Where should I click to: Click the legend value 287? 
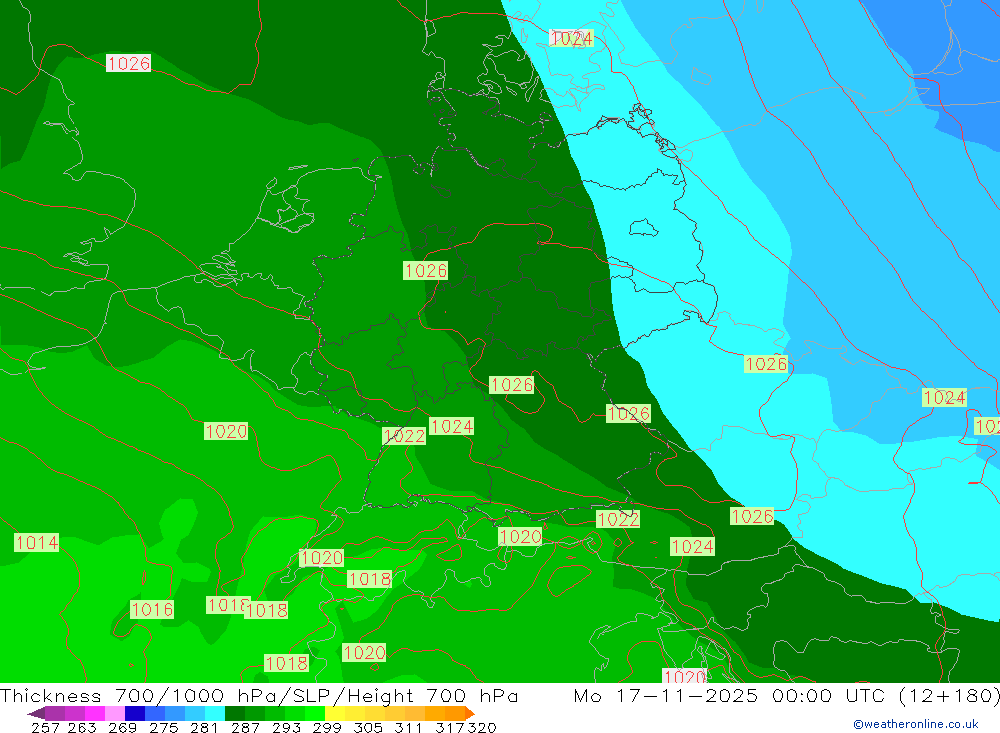coord(245,727)
